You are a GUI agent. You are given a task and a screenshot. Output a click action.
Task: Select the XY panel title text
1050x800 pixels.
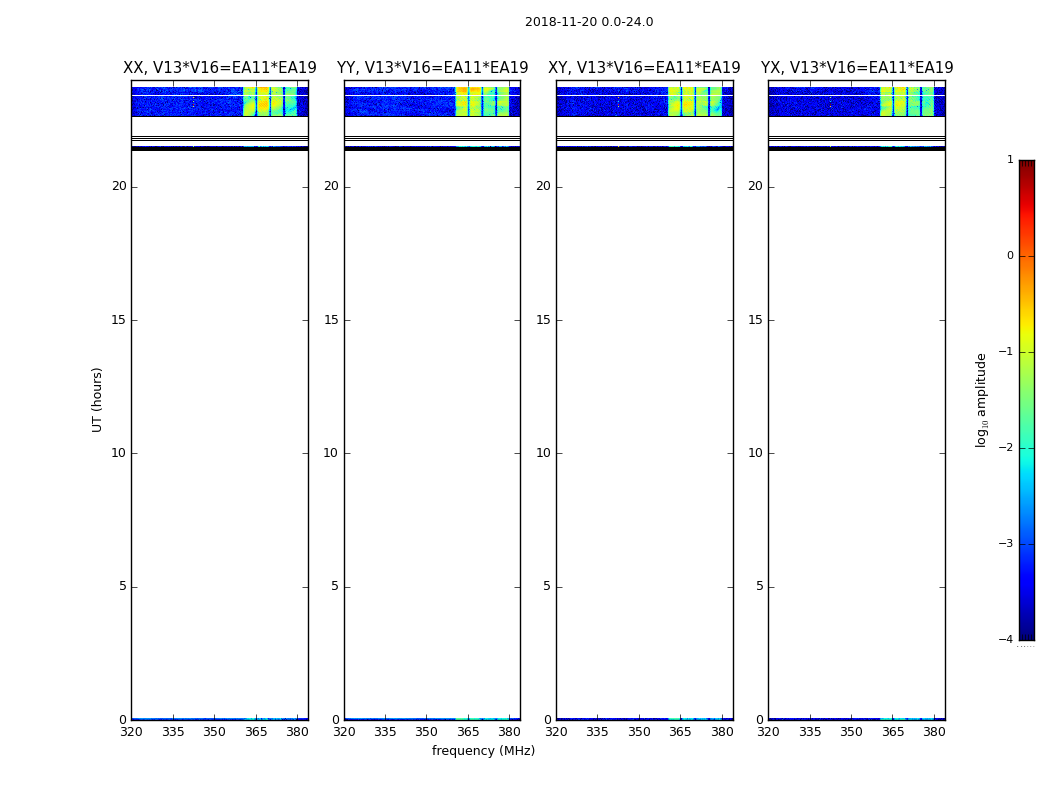644,68
